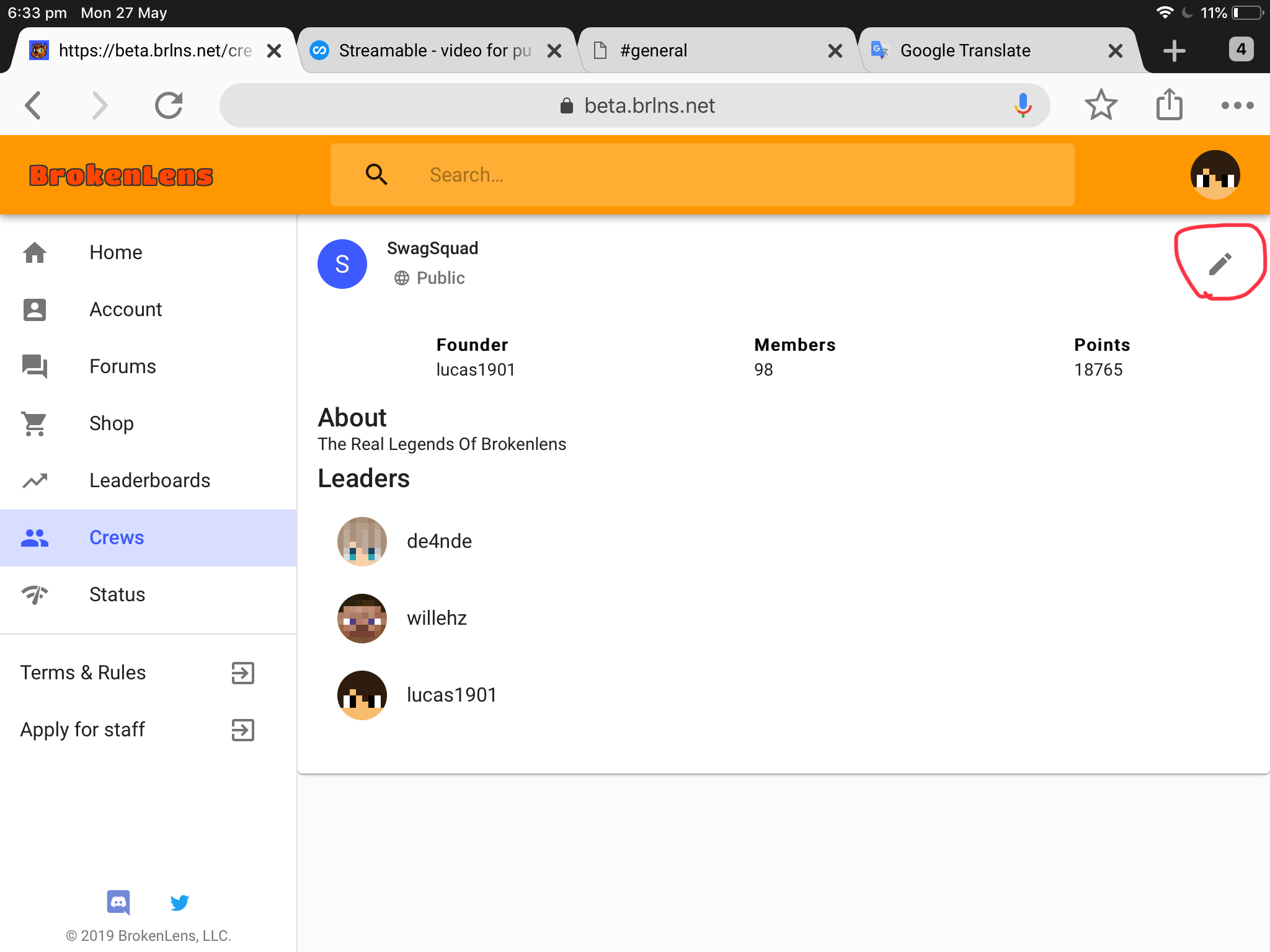Screen dimensions: 1270x952
Task: Close the beta.brlns.net tab
Action: click(x=274, y=51)
